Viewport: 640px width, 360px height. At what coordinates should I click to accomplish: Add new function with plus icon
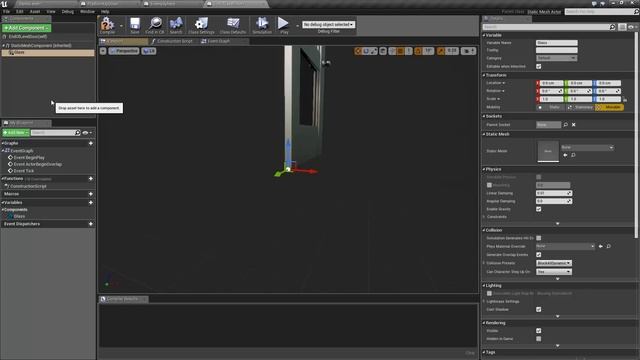point(91,179)
